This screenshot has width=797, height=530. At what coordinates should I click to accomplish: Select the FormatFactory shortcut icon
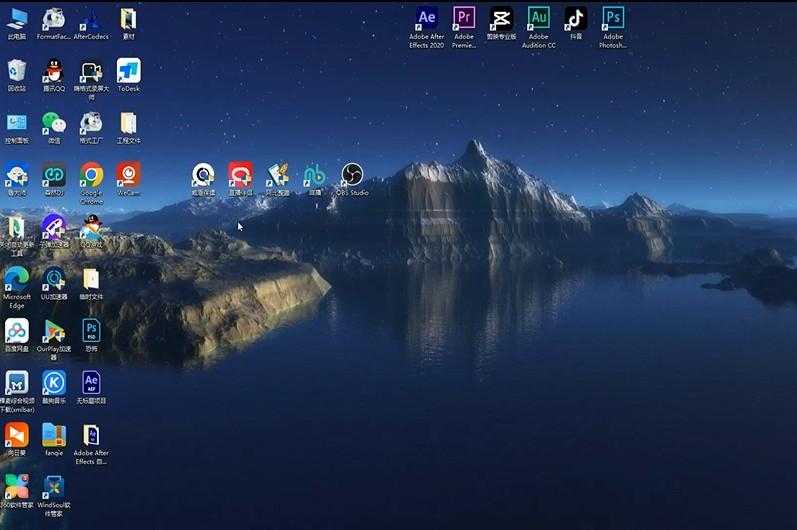pos(54,19)
